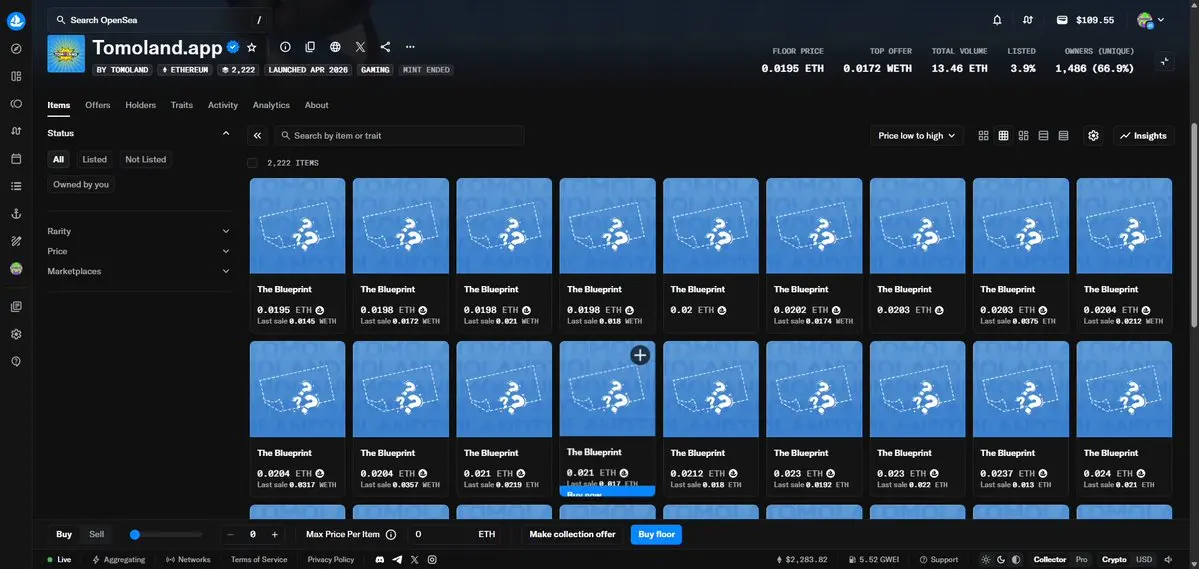Open the Privacy Policy link
1199x569 pixels.
(x=331, y=560)
